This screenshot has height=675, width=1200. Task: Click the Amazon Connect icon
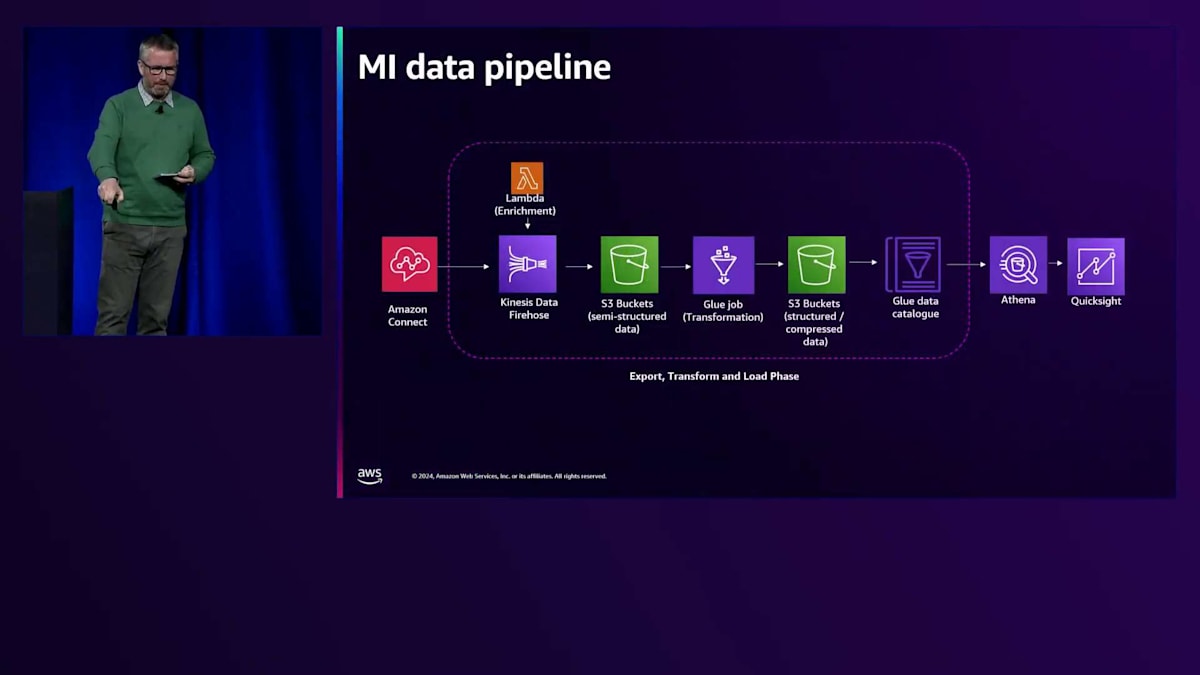[x=409, y=264]
